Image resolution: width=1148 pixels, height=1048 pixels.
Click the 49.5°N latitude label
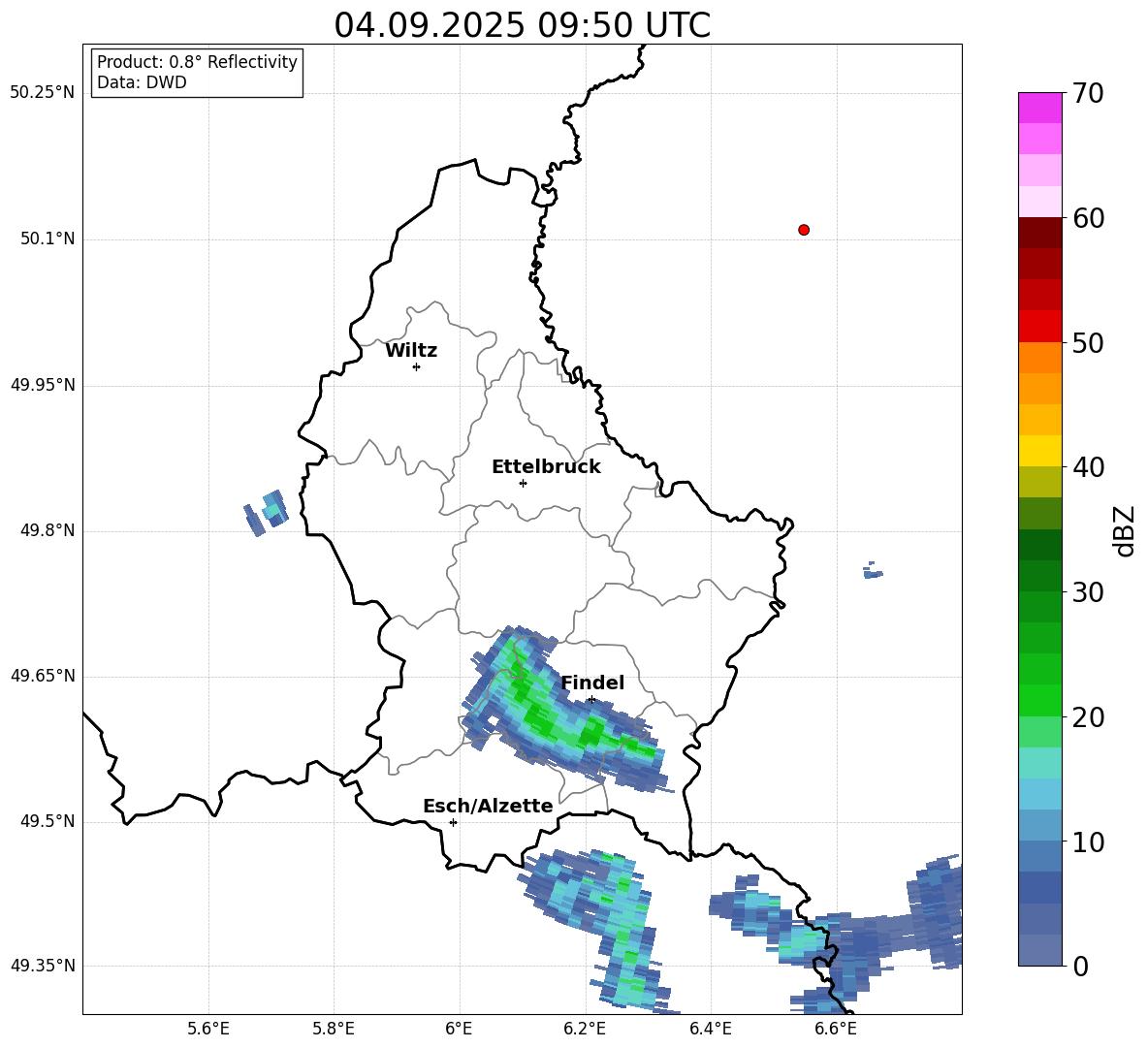click(48, 821)
